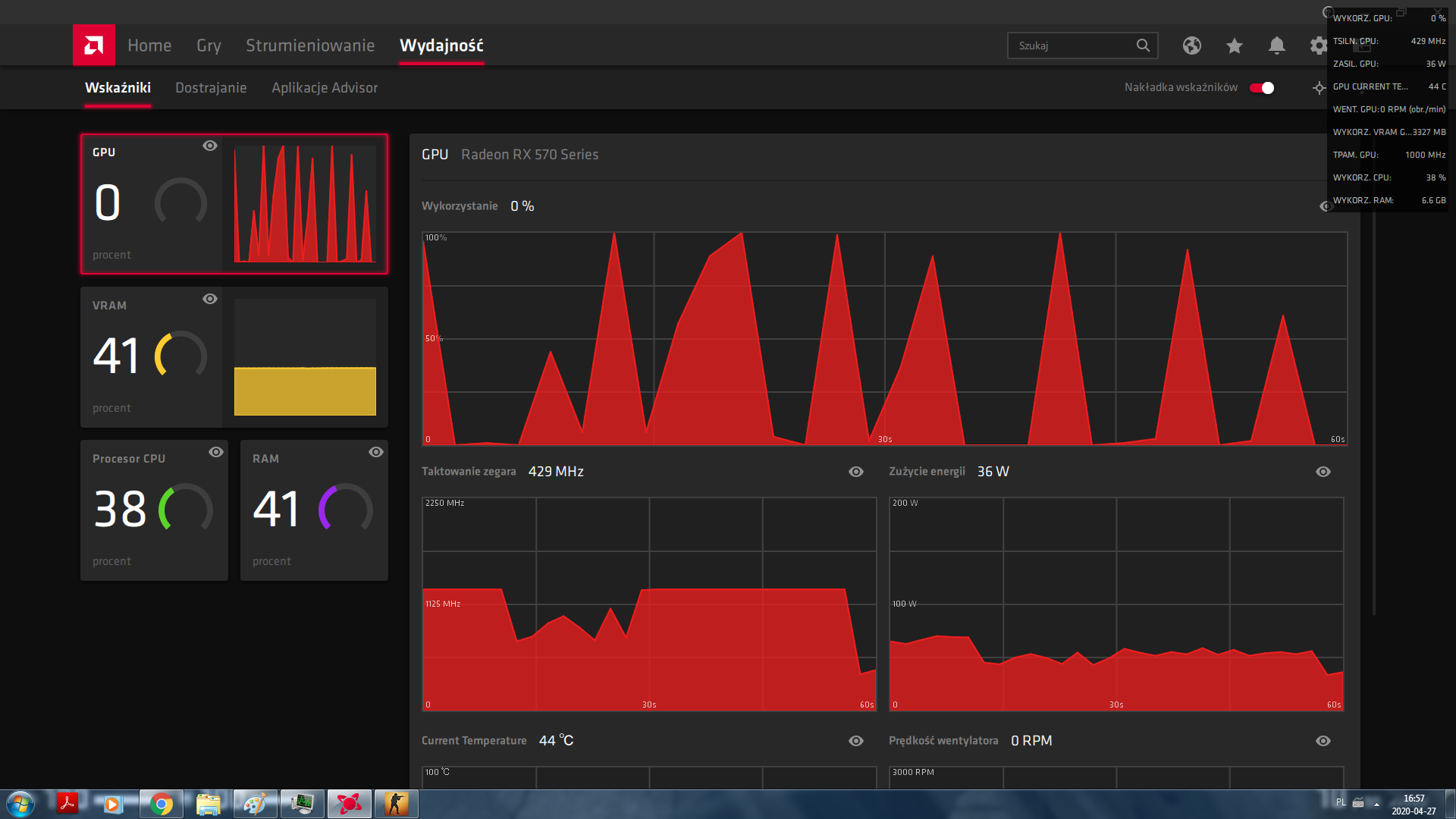
Task: Open the on-screen keyboard tray icon
Action: point(1358,802)
